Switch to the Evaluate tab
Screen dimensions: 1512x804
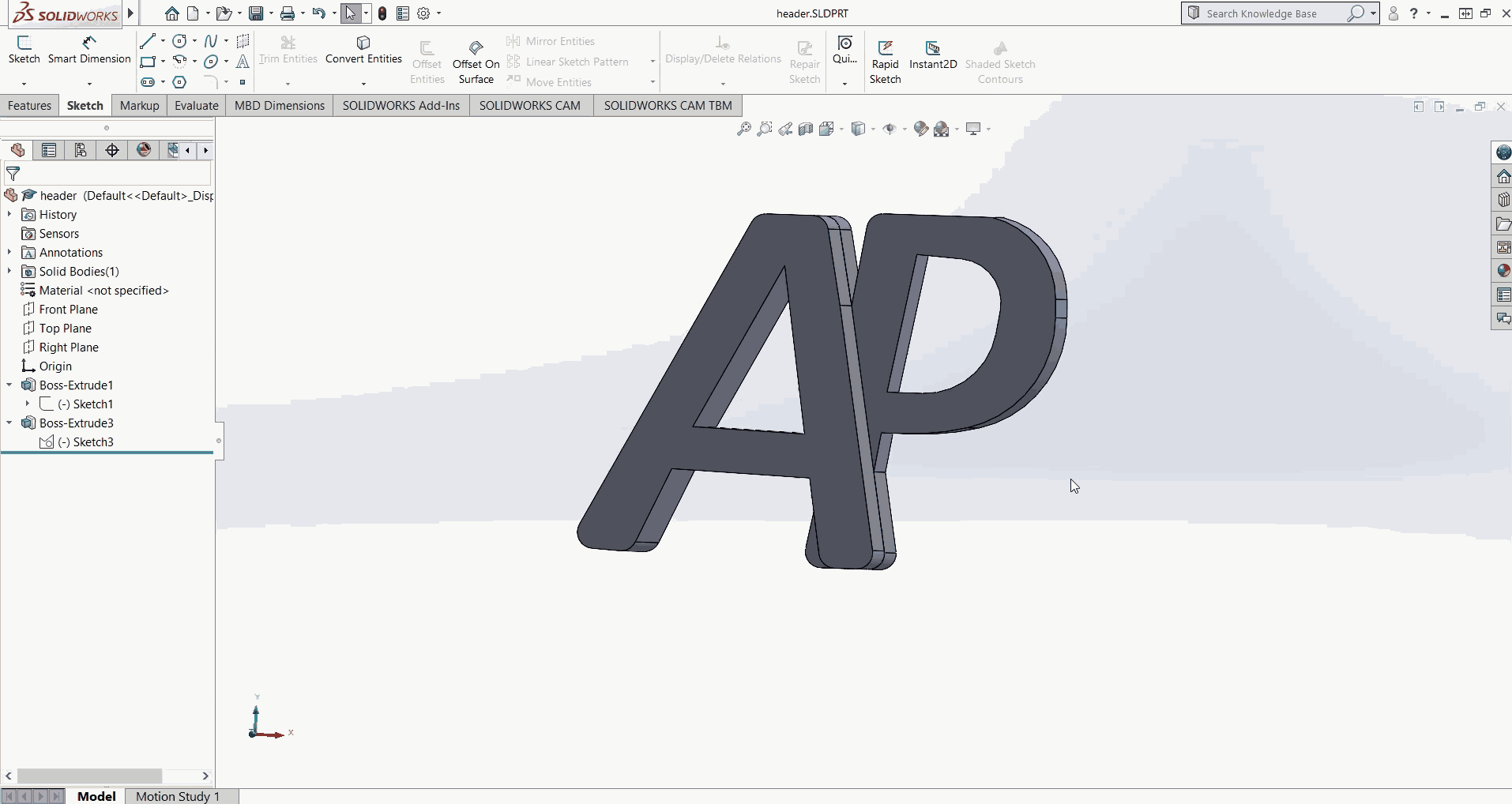point(196,105)
